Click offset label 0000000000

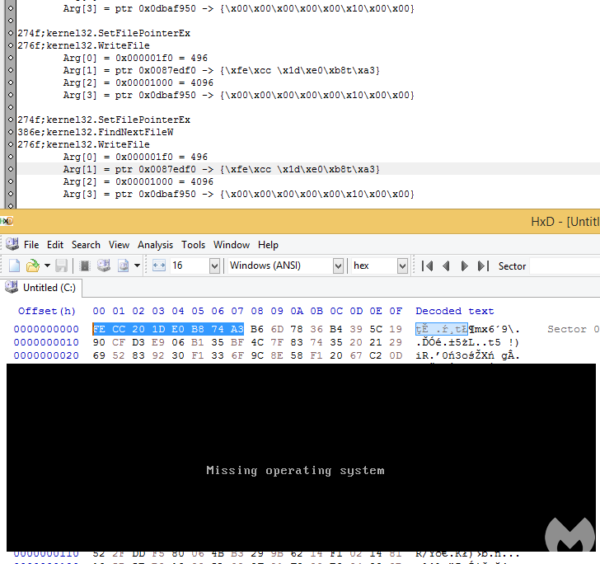pyautogui.click(x=46, y=329)
